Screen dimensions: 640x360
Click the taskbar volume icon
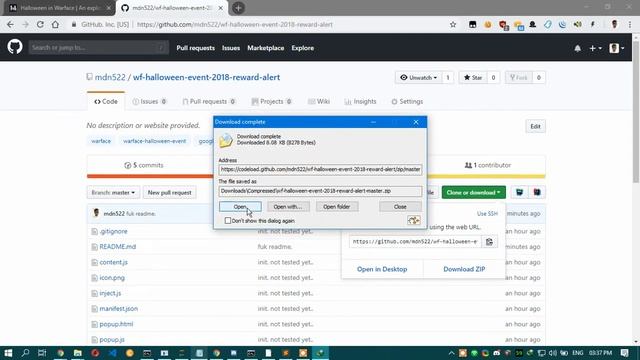coord(553,353)
